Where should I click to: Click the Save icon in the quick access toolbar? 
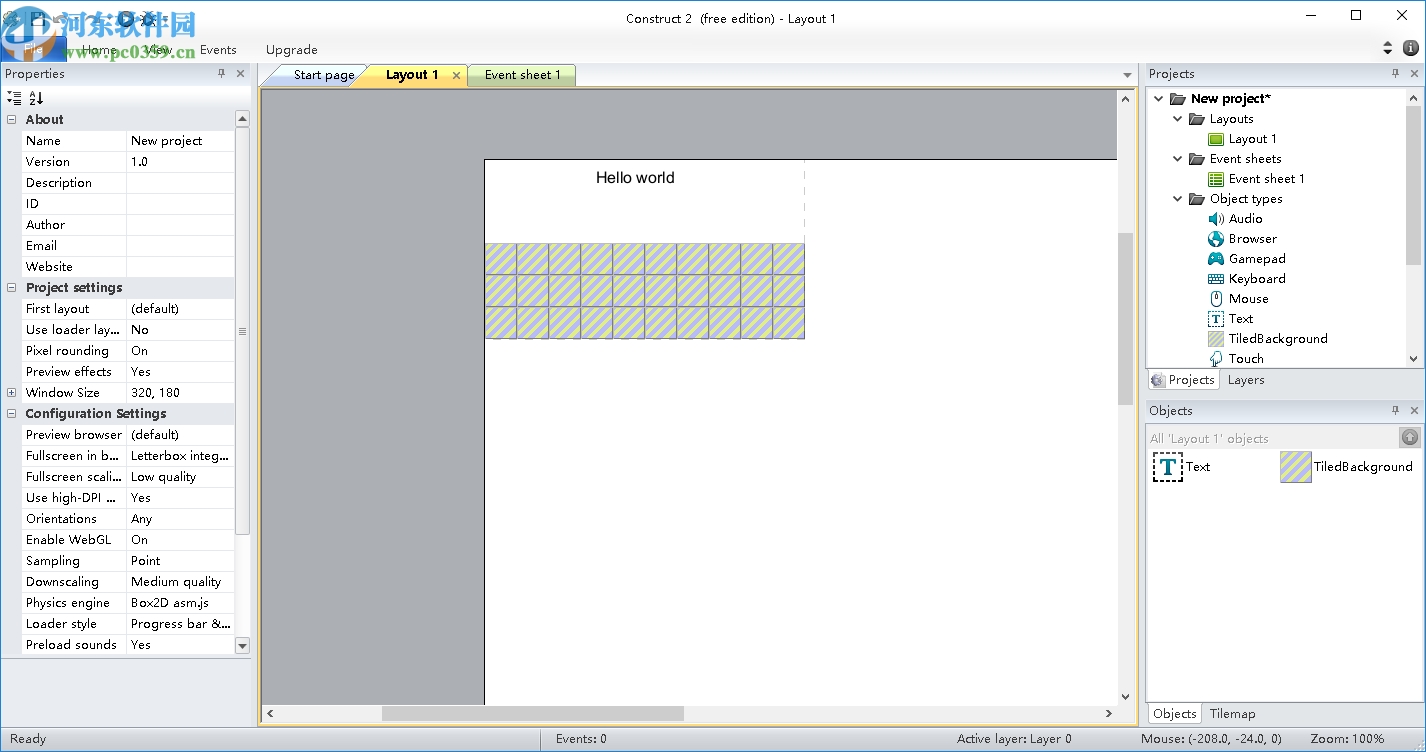[36, 18]
